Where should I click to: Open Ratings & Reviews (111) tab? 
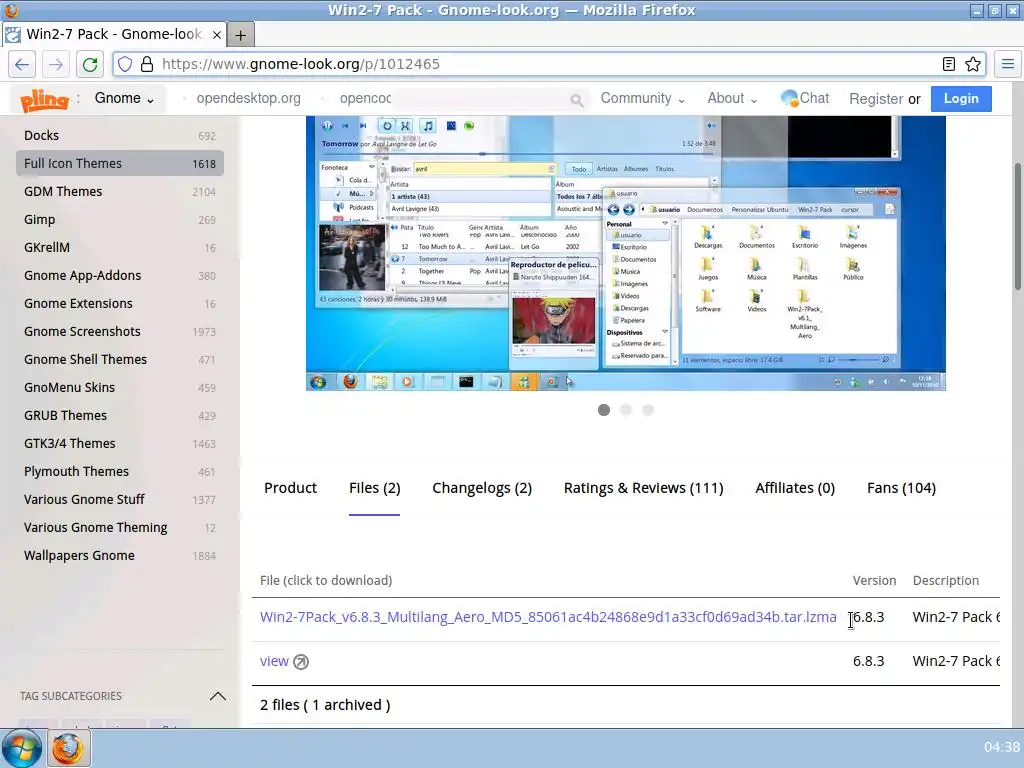[x=643, y=488]
